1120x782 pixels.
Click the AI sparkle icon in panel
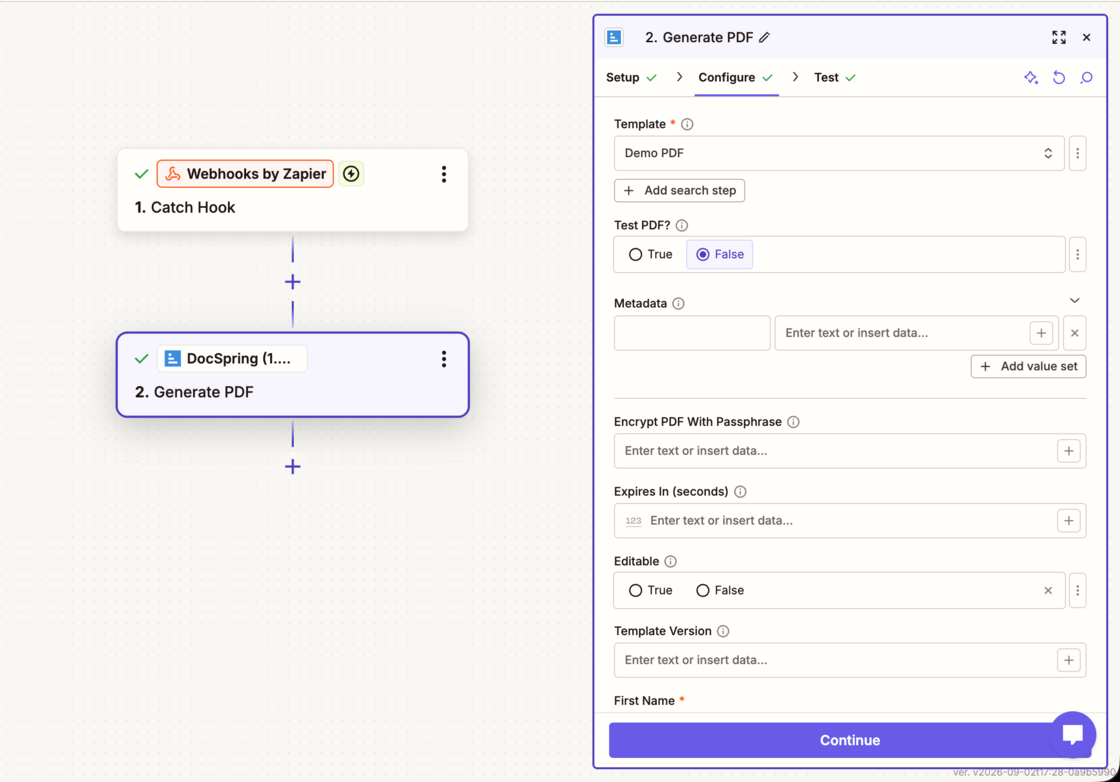(1031, 77)
